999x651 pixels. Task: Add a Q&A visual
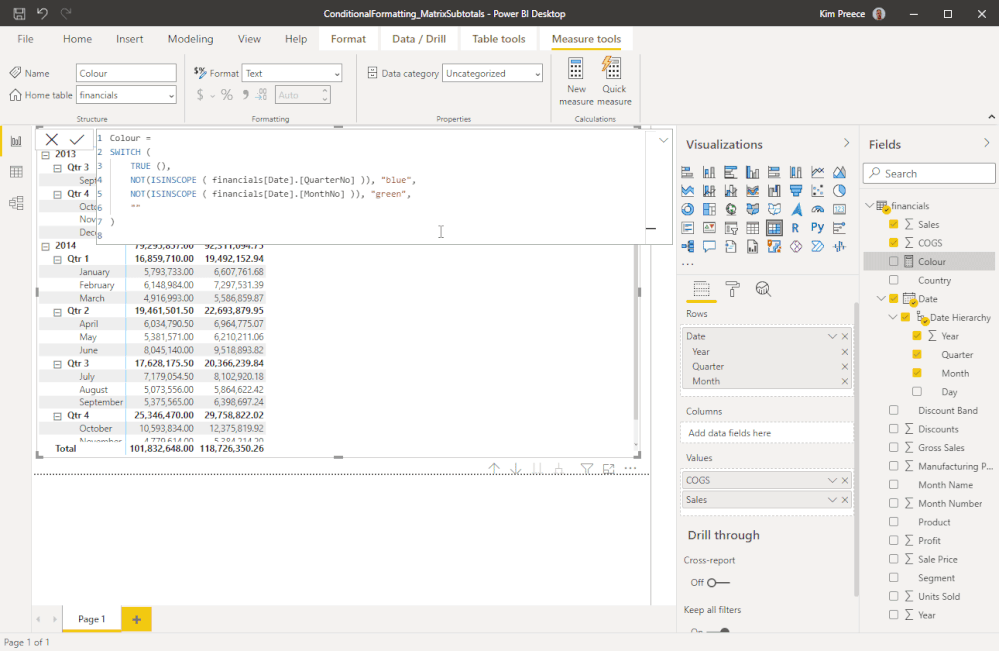(x=709, y=247)
